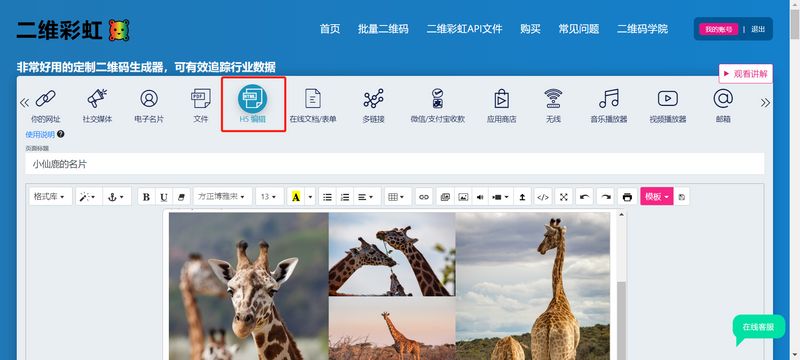Open the 电子名片 contact card type

click(x=149, y=106)
